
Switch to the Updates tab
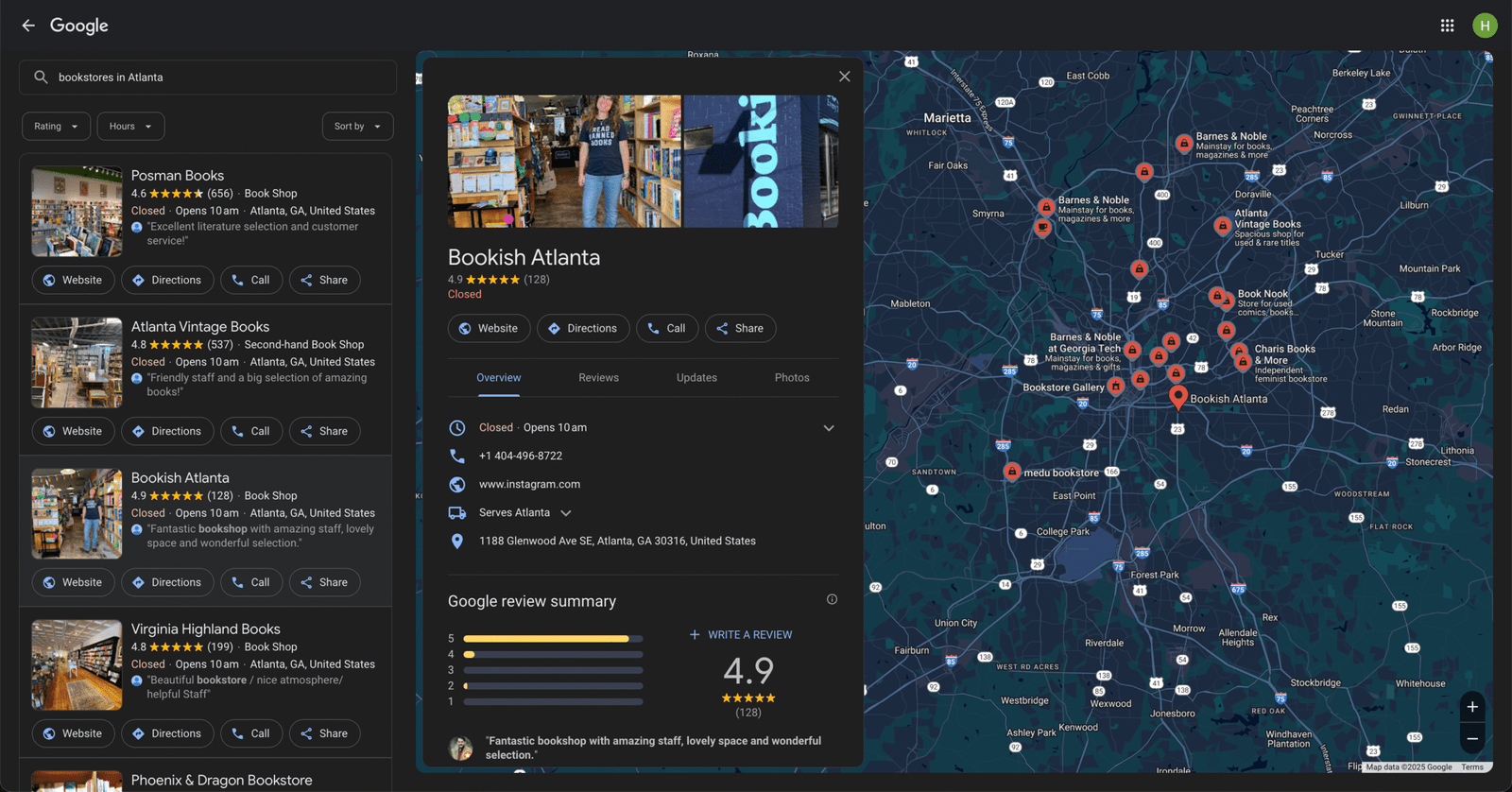(x=696, y=378)
